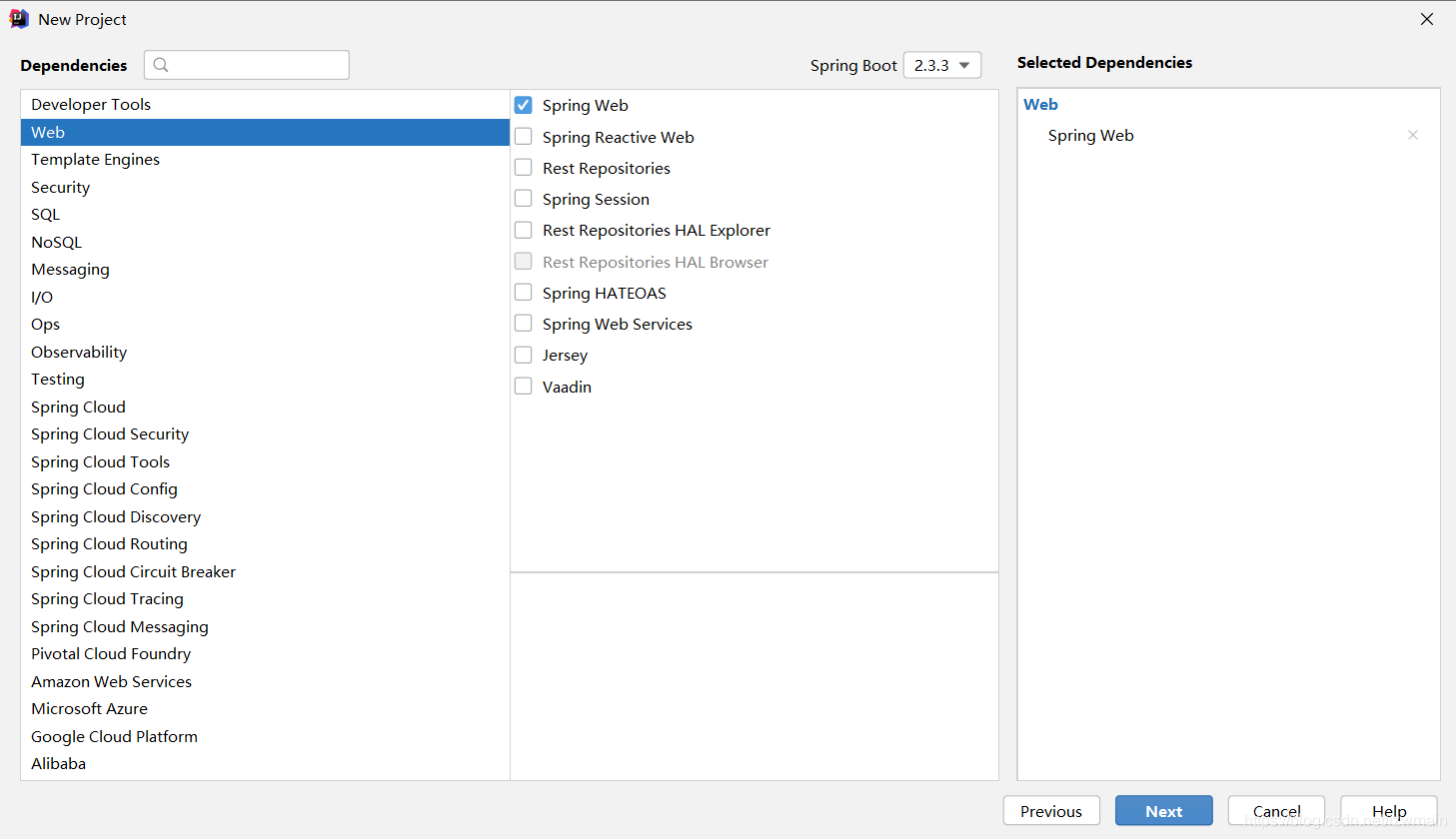This screenshot has width=1456, height=839.
Task: Click the Web group header in Selected Dependencies
Action: coord(1040,104)
